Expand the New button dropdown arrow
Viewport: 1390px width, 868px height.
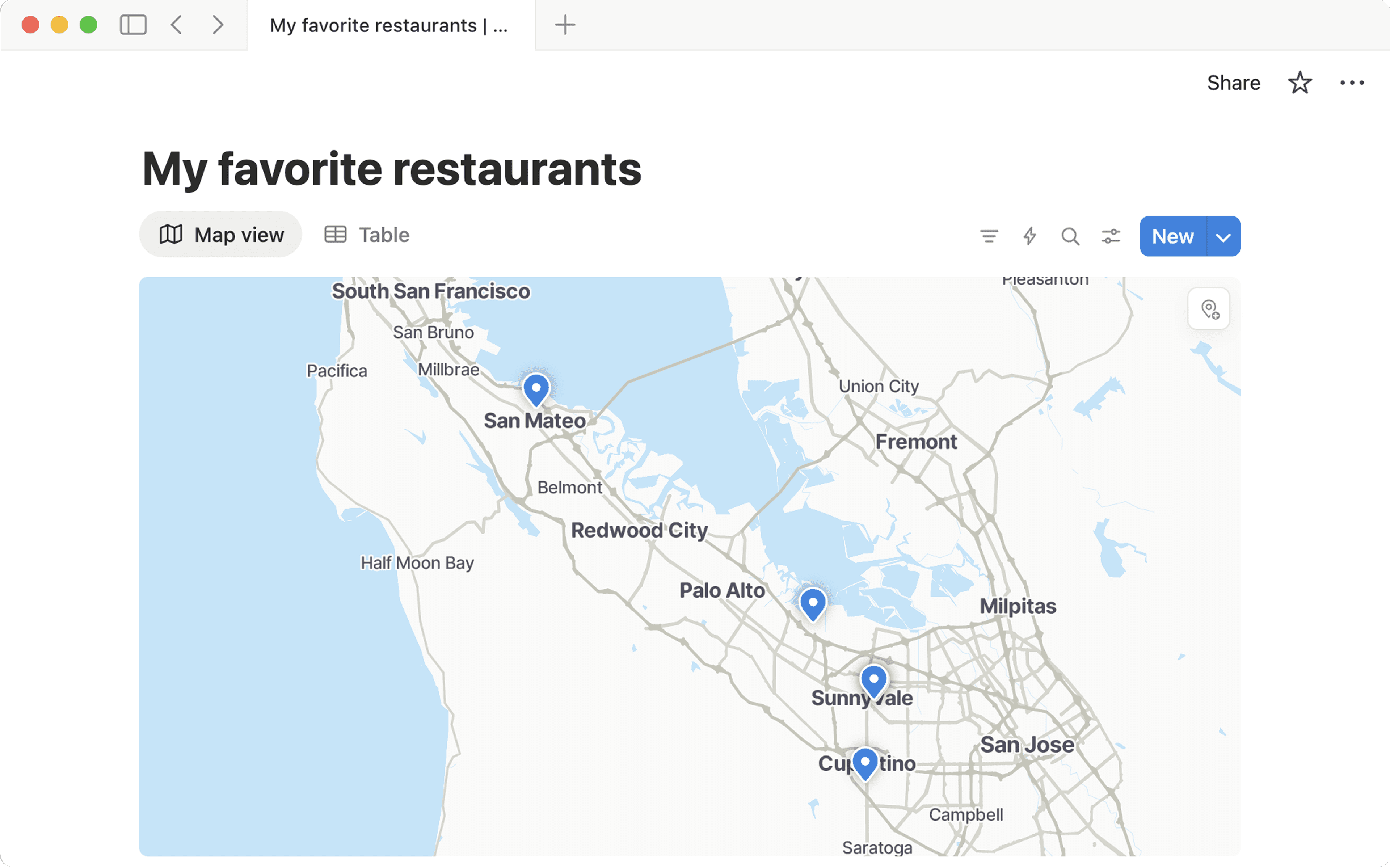tap(1223, 236)
